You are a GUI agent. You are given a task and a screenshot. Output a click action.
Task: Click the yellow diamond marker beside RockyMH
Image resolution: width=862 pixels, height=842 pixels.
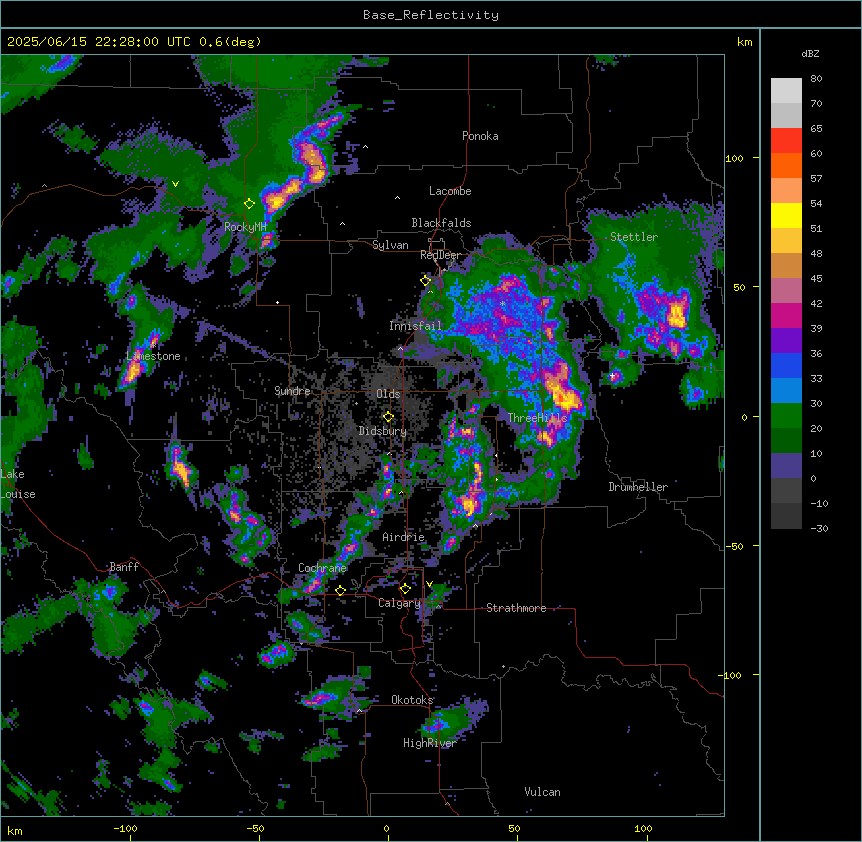point(249,204)
